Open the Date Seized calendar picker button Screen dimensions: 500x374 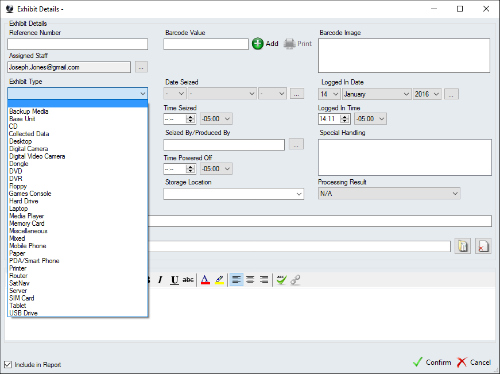click(x=297, y=94)
